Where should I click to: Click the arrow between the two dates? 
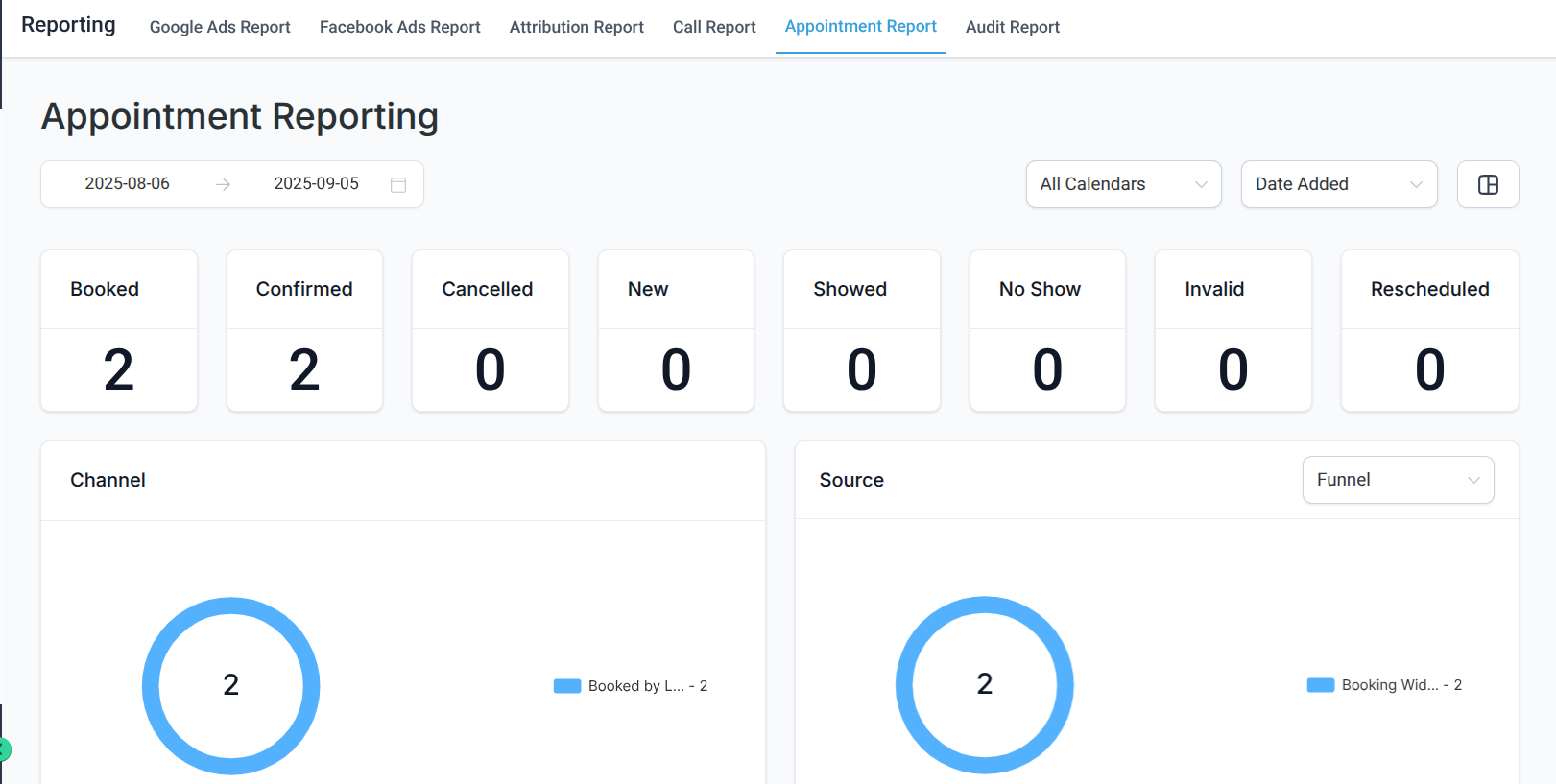pyautogui.click(x=223, y=184)
